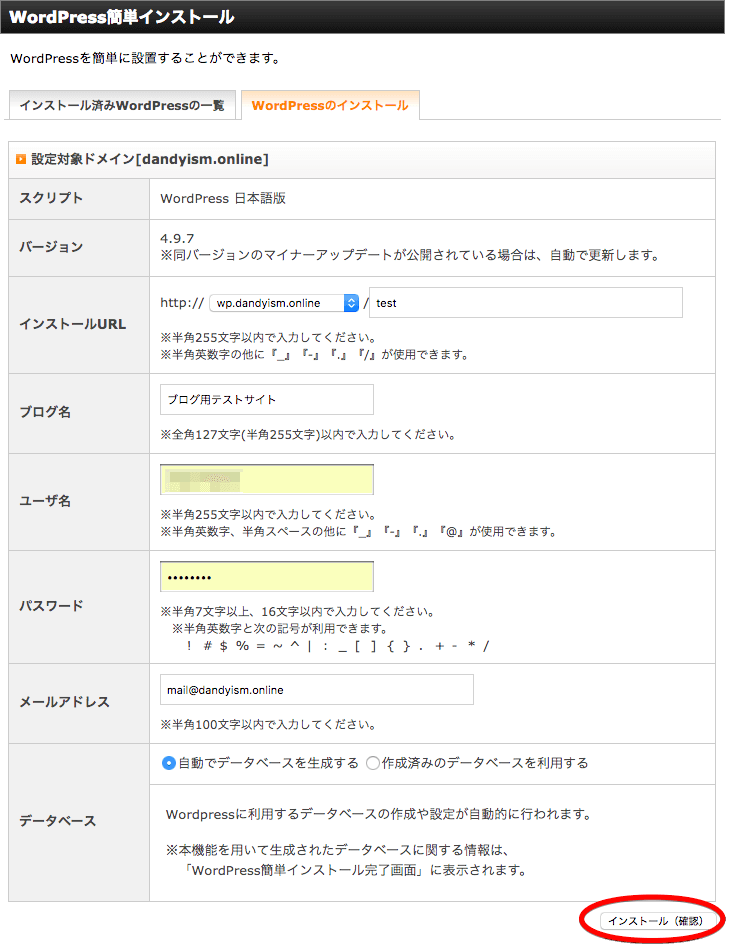Image resolution: width=730 pixels, height=948 pixels.
Task: Click the インストール（確認） button
Action: [x=656, y=920]
